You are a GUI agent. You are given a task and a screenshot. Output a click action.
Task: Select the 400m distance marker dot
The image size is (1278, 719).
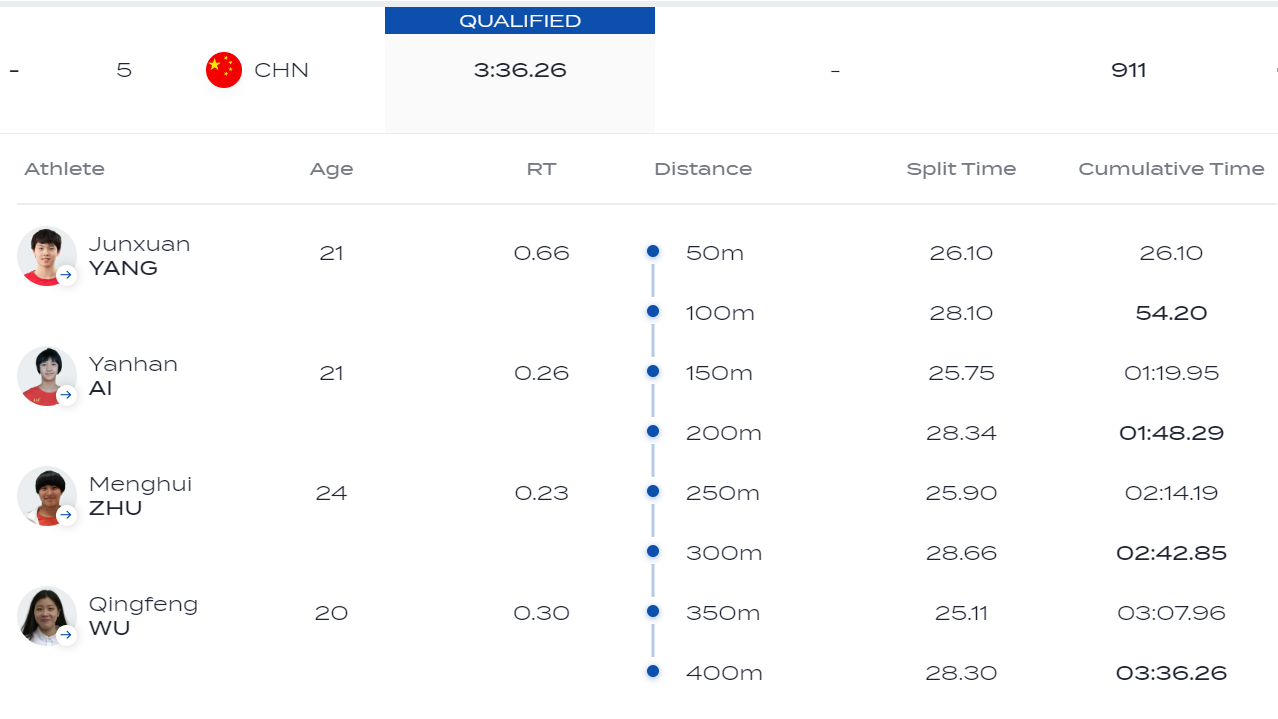click(653, 672)
